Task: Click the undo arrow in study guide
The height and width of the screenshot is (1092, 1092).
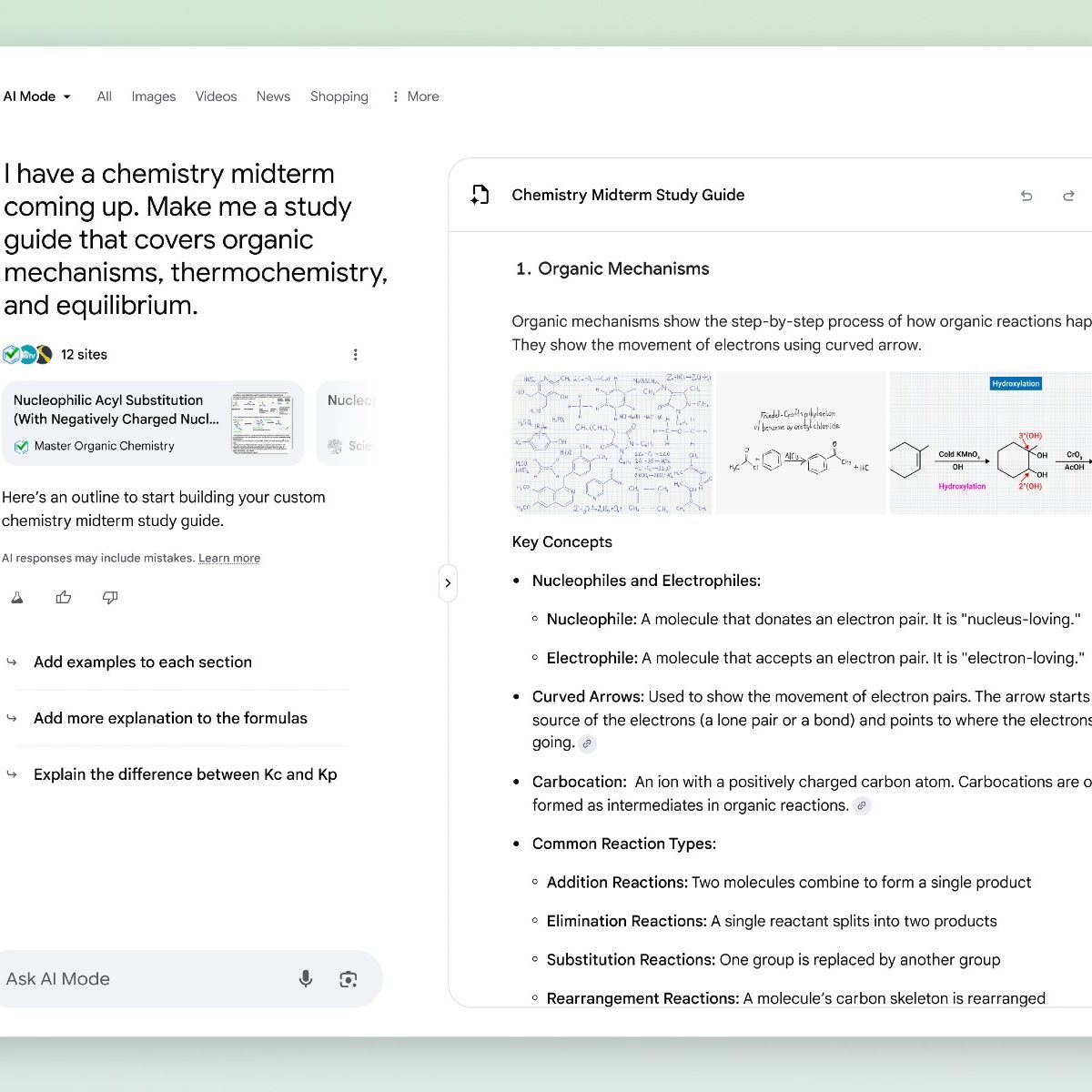Action: [x=1026, y=196]
